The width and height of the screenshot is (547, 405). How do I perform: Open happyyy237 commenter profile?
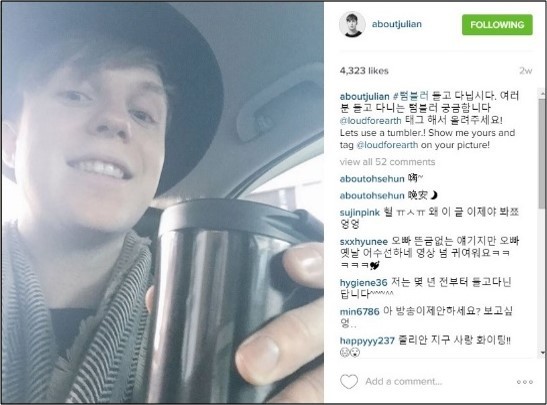(x=367, y=340)
